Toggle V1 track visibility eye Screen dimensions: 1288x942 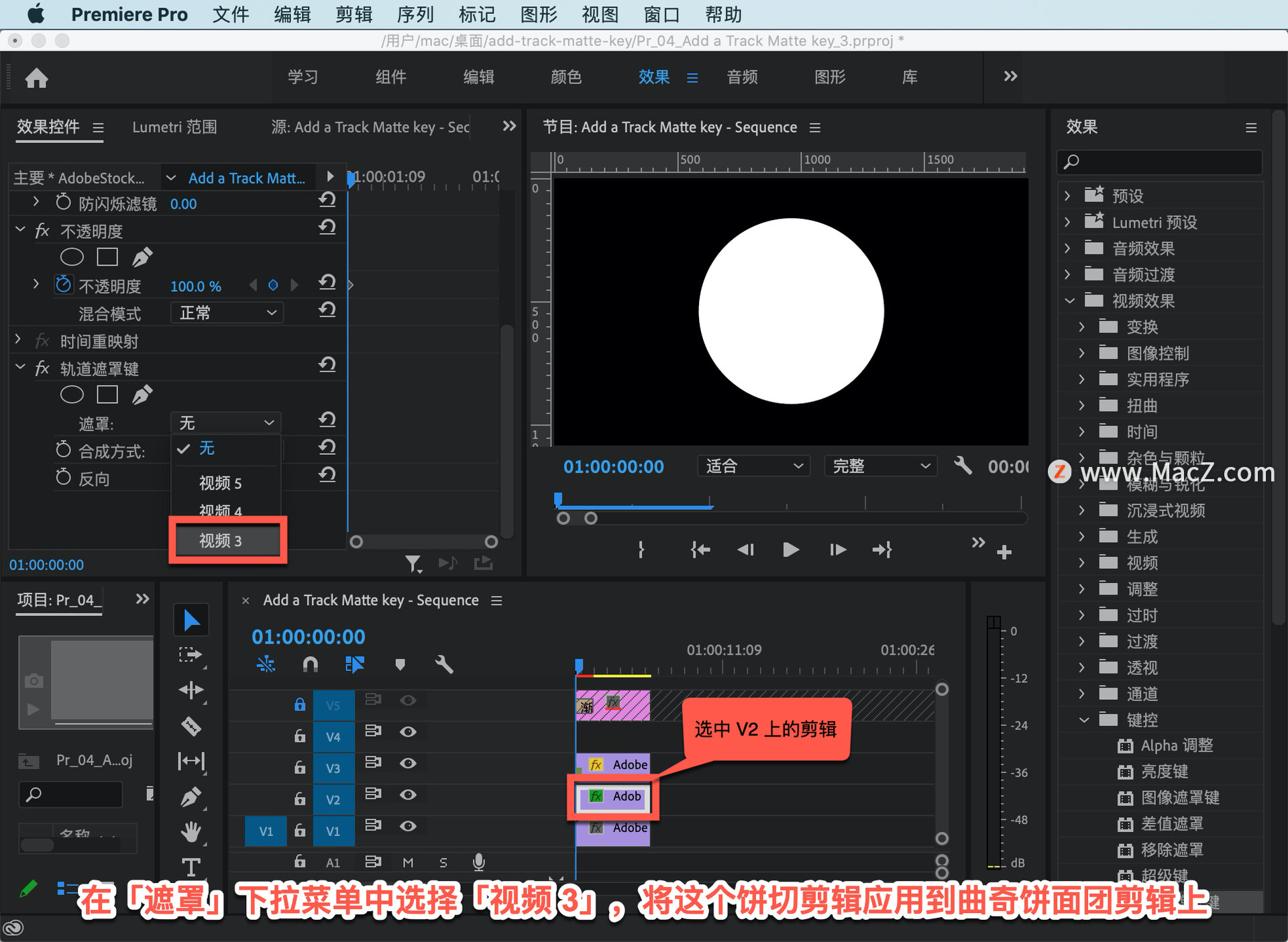tap(408, 826)
